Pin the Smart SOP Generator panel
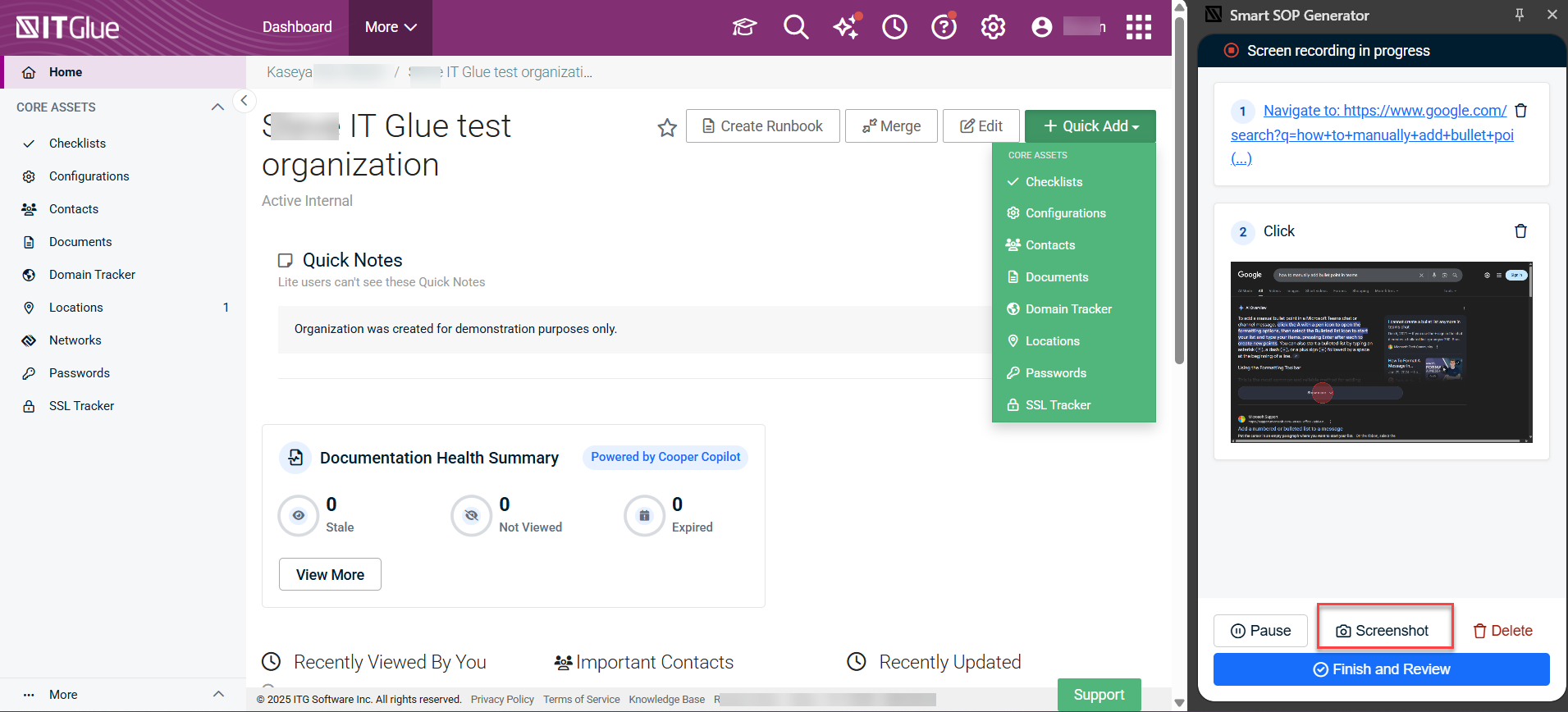This screenshot has width=1568, height=712. pos(1520,15)
